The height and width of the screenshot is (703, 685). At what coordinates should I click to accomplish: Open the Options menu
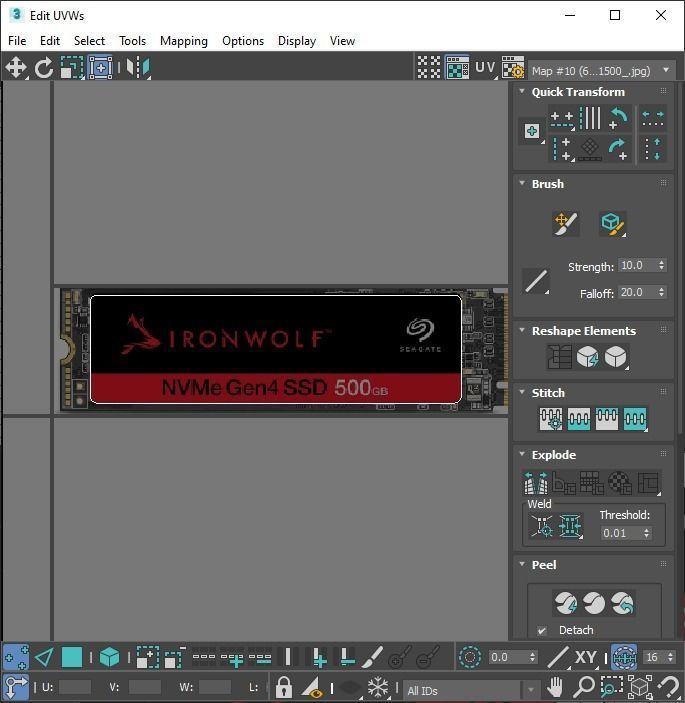[x=243, y=41]
